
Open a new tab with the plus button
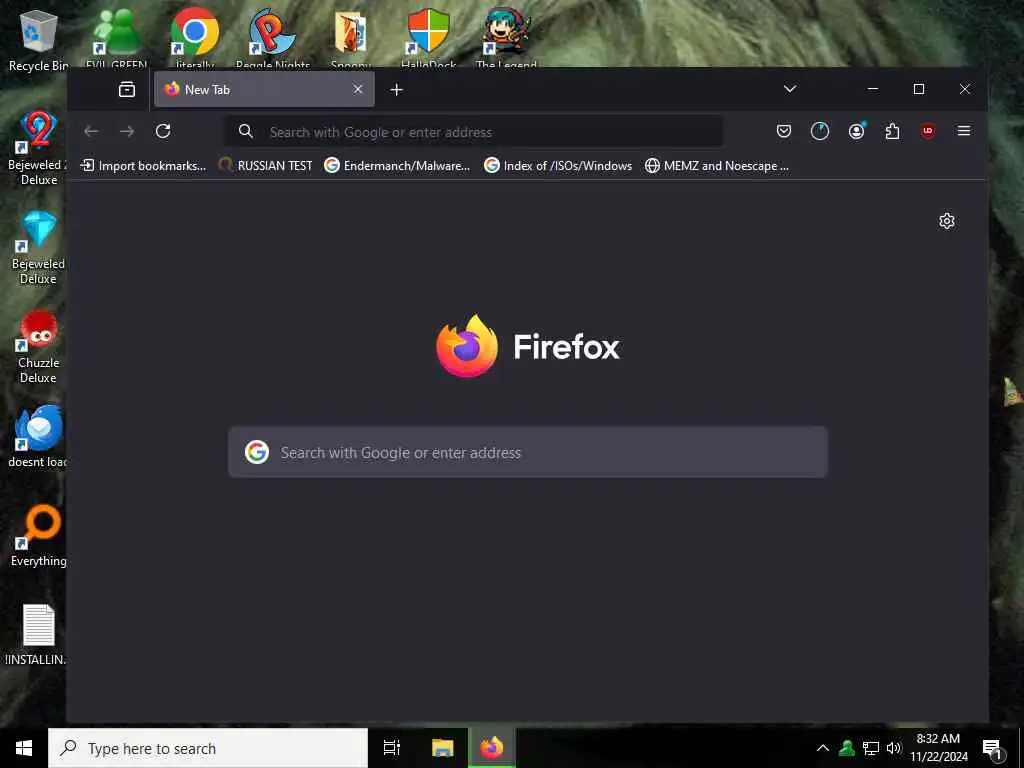(396, 89)
